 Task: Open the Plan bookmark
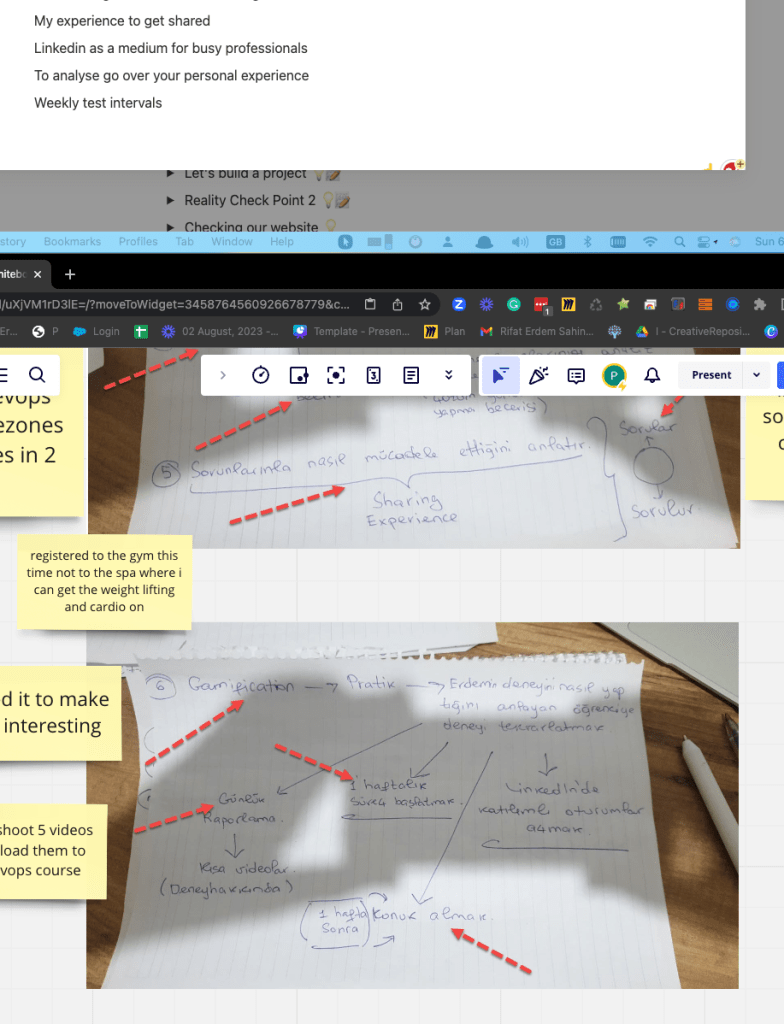click(x=445, y=332)
